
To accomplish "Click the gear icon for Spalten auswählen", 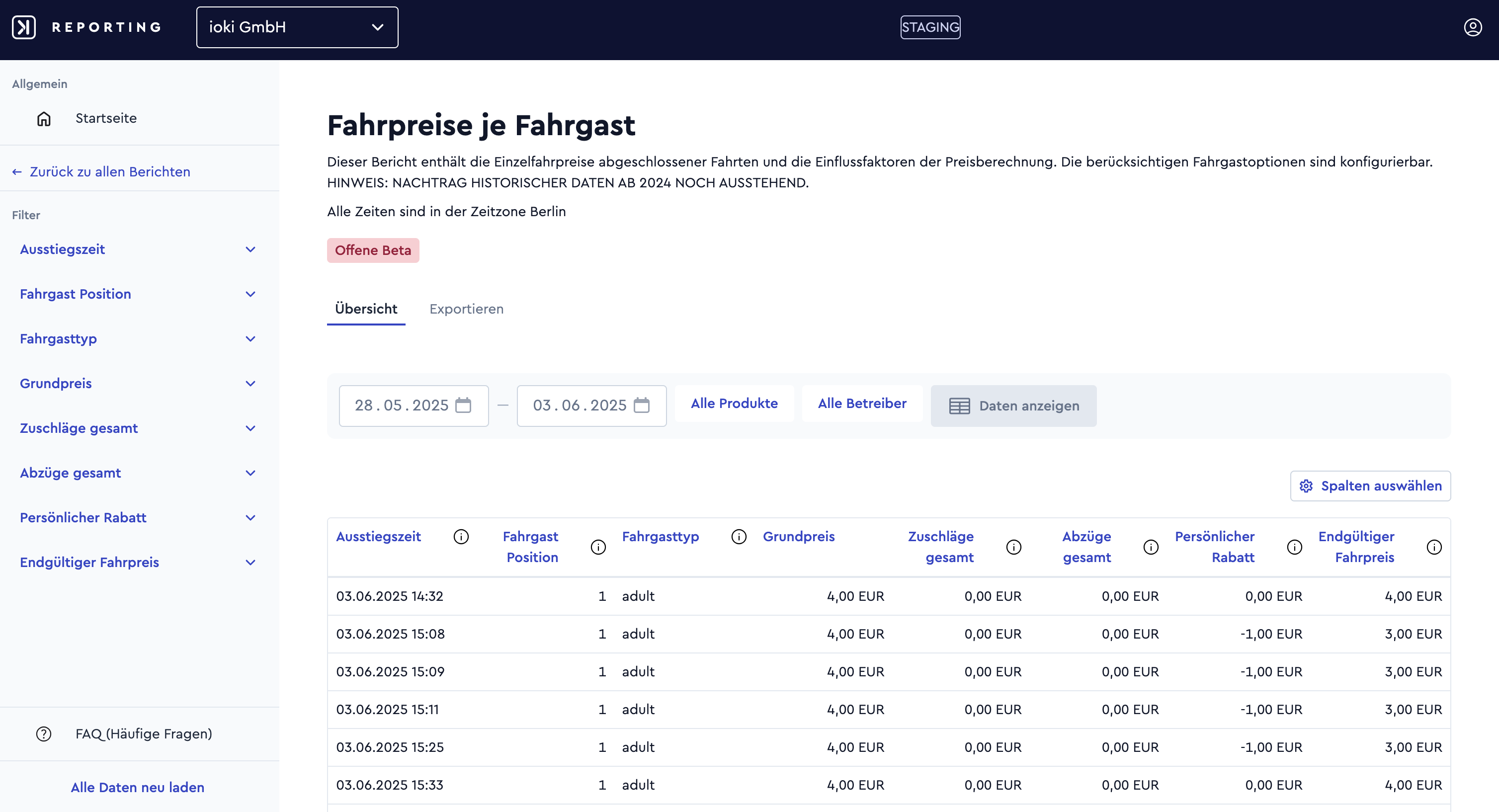I will (x=1306, y=487).
